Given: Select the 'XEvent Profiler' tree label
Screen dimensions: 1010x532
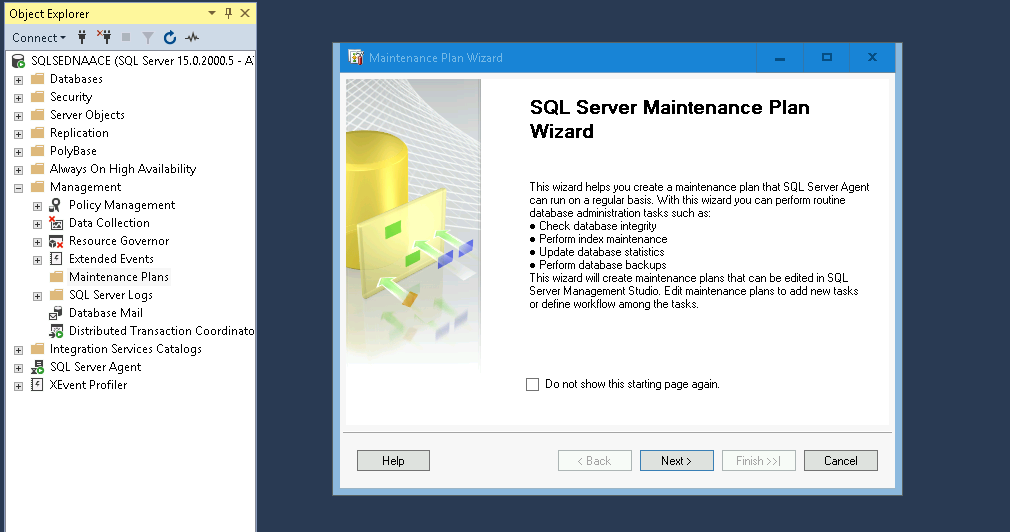Looking at the screenshot, I should [88, 385].
